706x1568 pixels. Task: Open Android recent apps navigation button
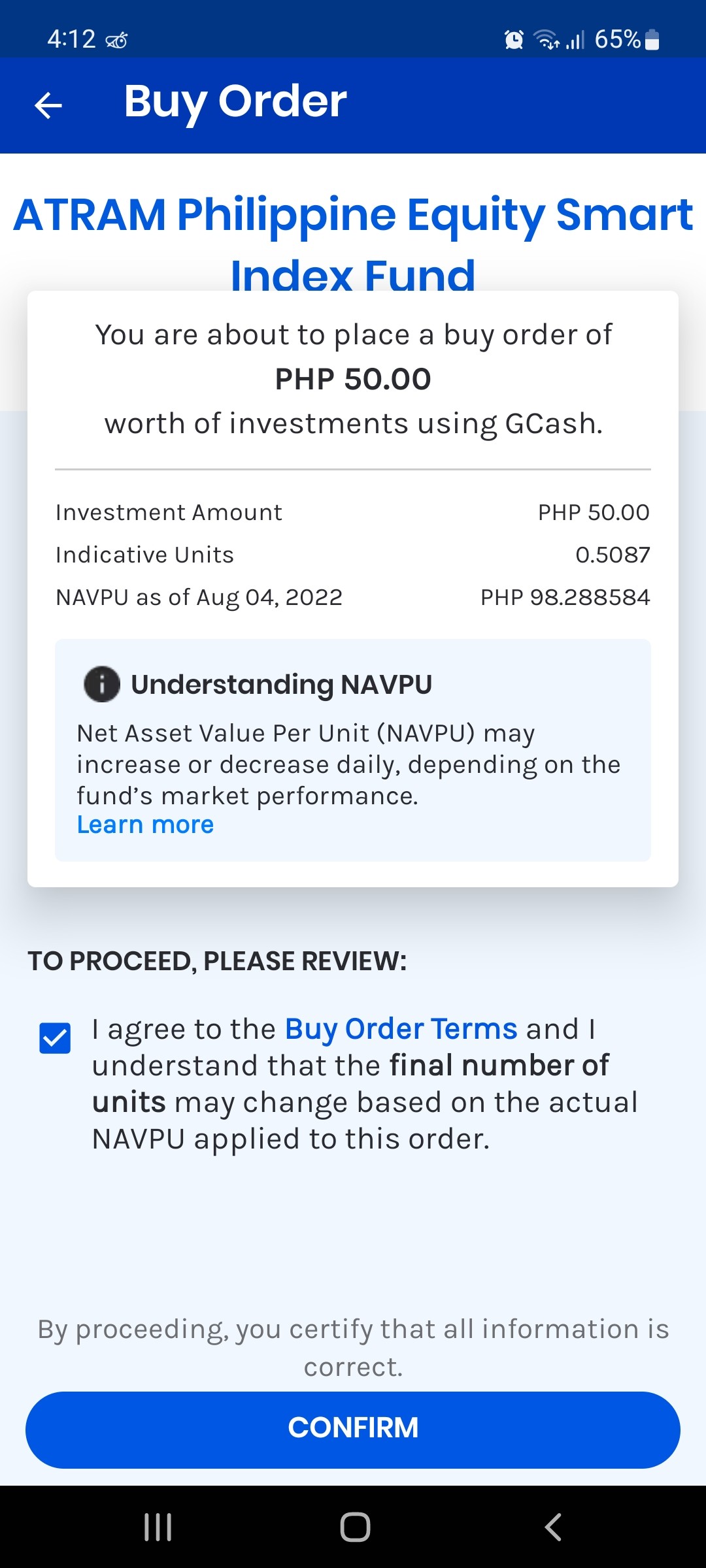158,1527
